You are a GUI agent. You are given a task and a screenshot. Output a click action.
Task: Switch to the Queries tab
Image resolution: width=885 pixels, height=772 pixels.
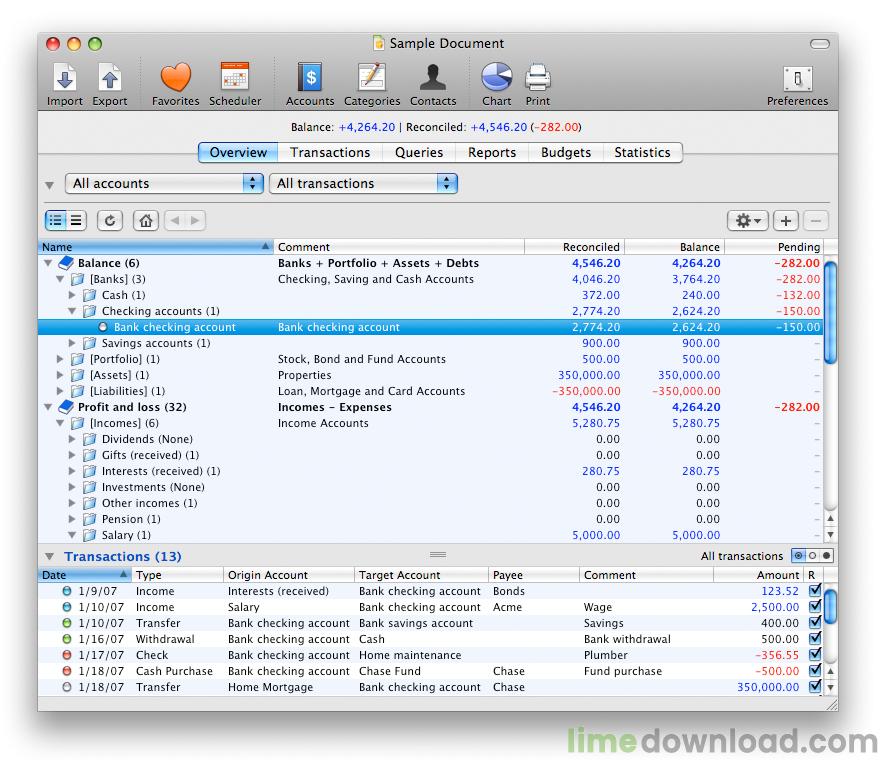pyautogui.click(x=419, y=152)
